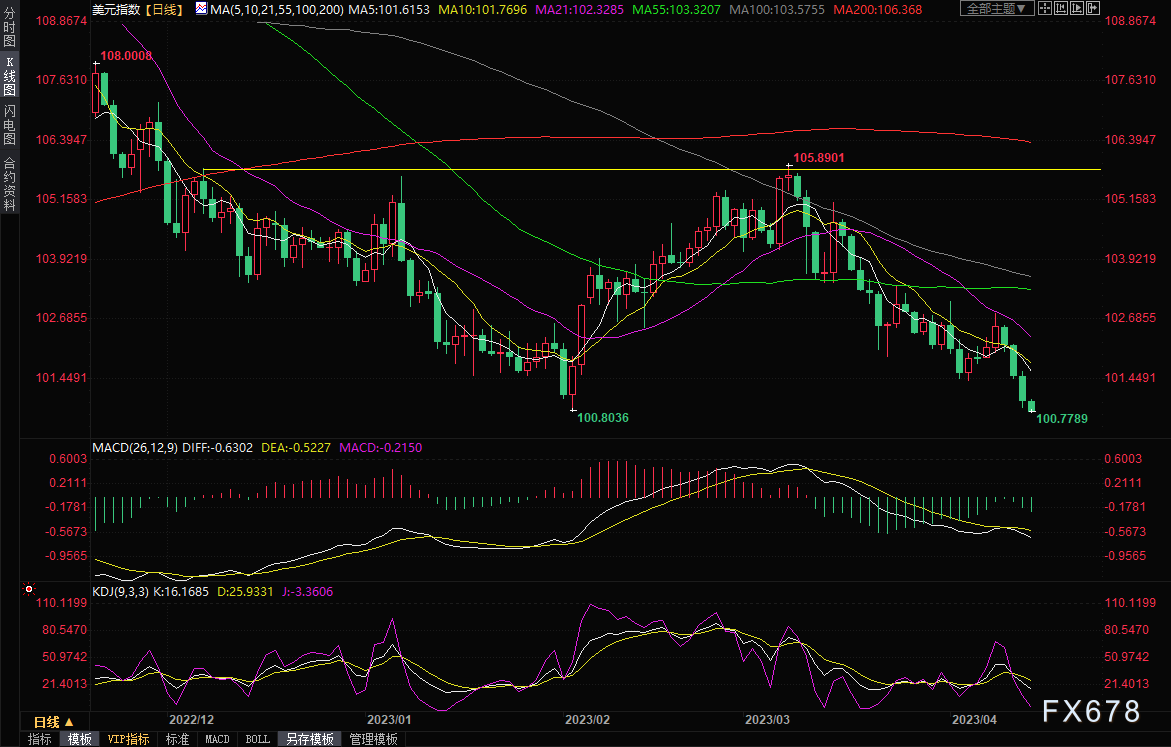
Task: Apply the MACD template button
Action: (217, 739)
